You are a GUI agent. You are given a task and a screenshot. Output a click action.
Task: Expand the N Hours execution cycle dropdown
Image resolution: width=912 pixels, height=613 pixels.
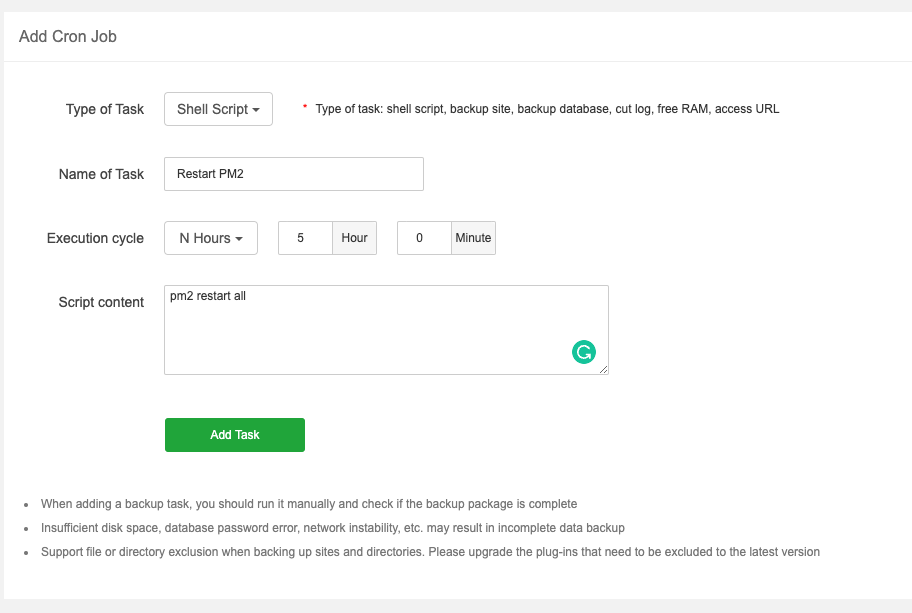[211, 238]
